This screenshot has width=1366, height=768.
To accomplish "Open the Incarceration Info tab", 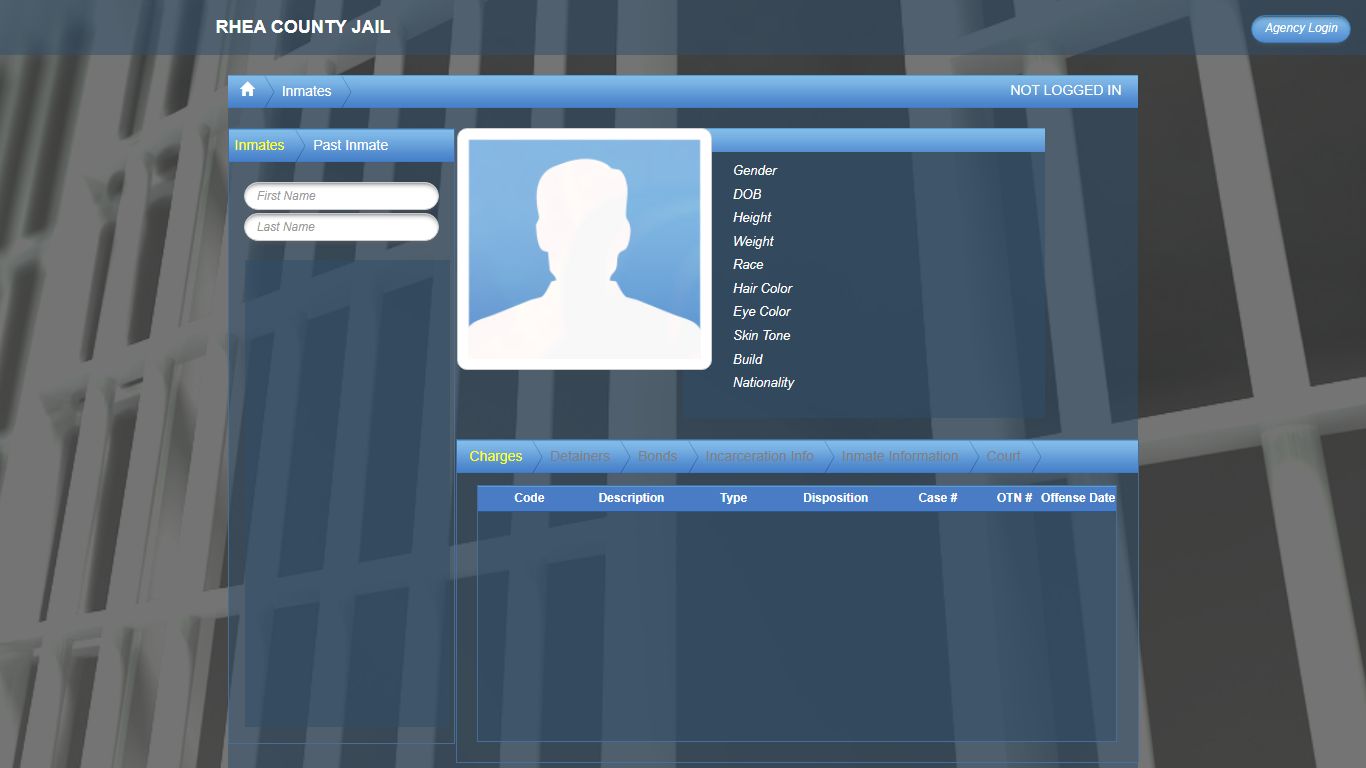I will [x=759, y=456].
